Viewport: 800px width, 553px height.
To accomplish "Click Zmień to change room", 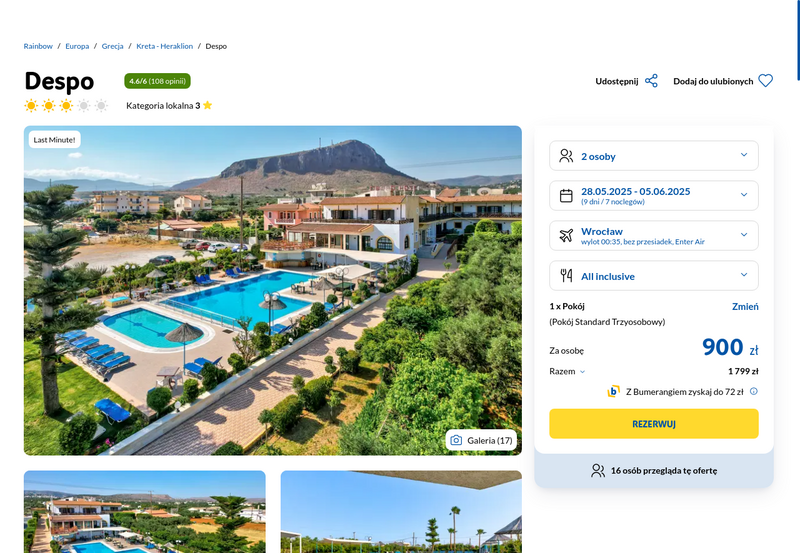I will (745, 307).
